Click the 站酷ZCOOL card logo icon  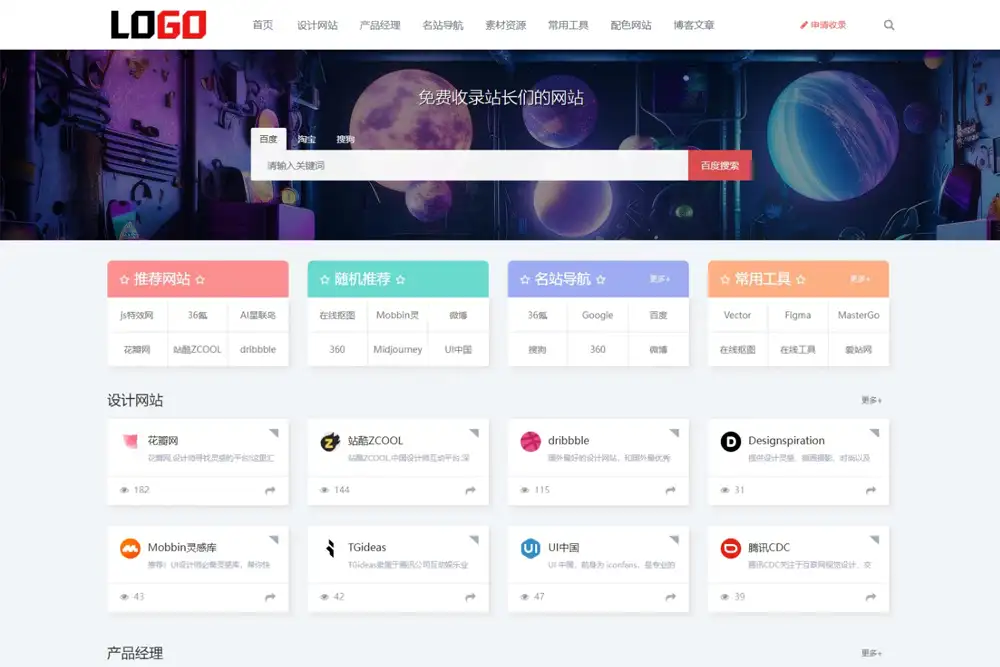point(330,441)
